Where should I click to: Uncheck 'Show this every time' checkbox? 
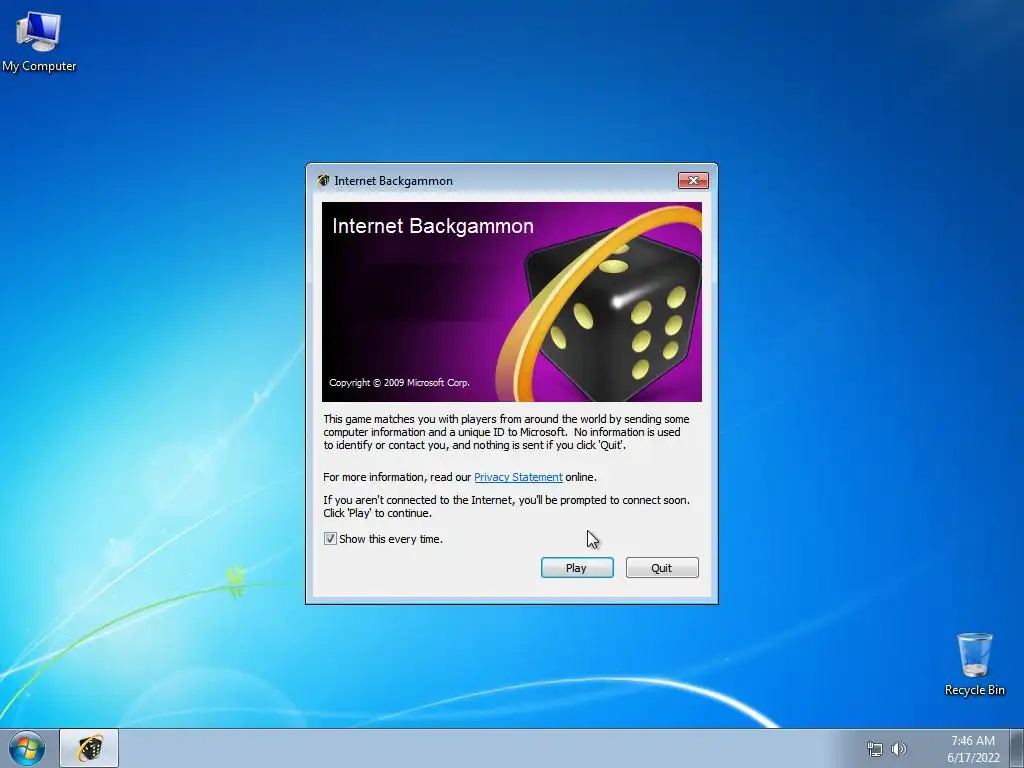pos(330,539)
